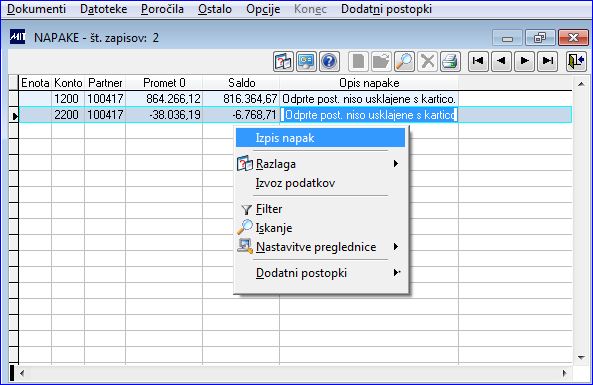
Task: Open Nastavitve preglednice submenu
Action: 320,247
